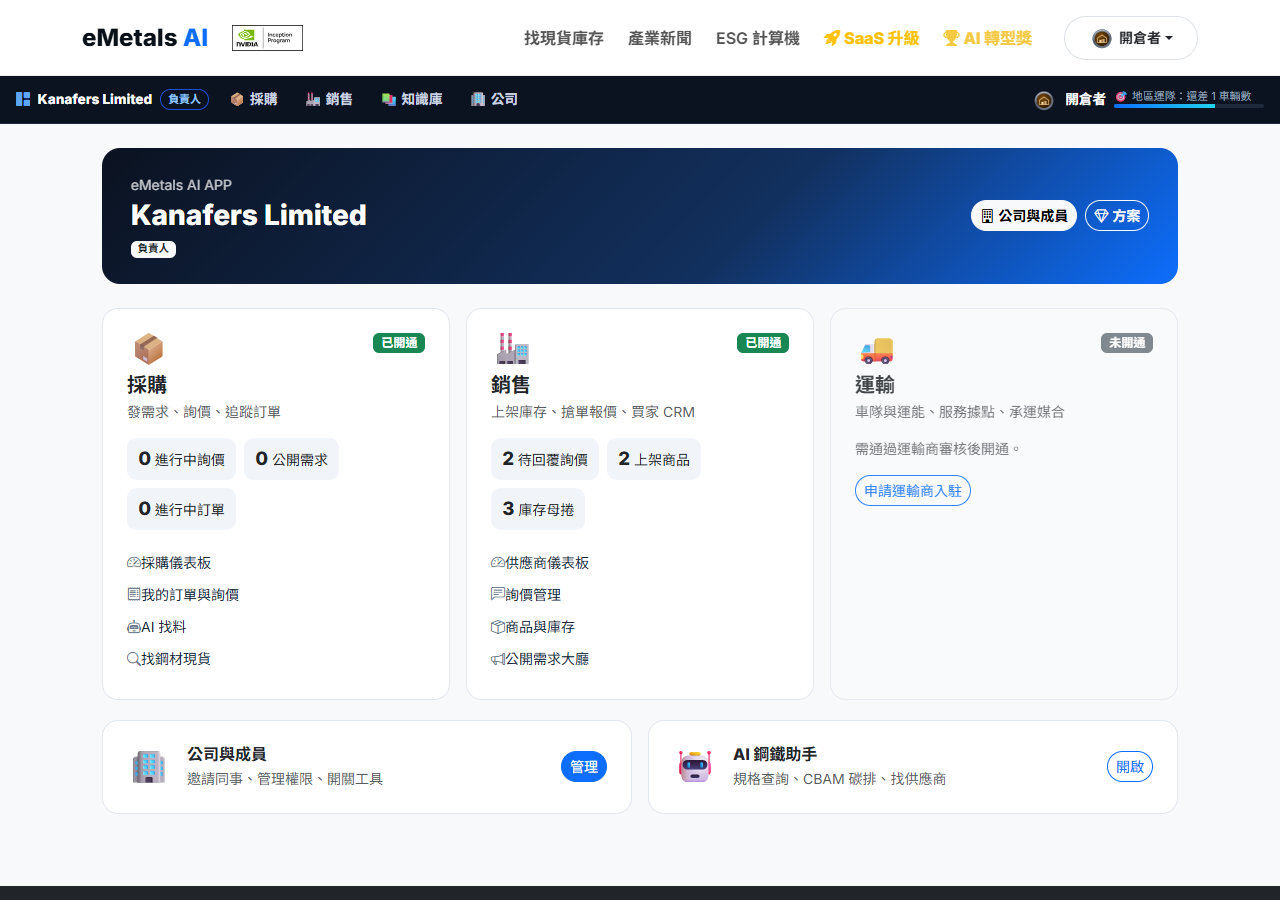Image resolution: width=1280 pixels, height=900 pixels.
Task: Open the 待回覆詢價 count tile
Action: [x=545, y=459]
